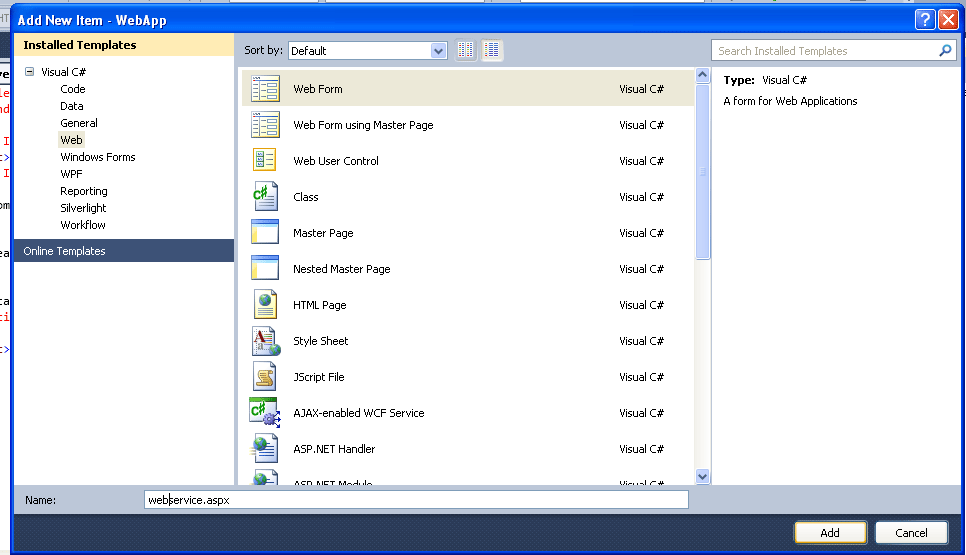Image resolution: width=966 pixels, height=555 pixels.
Task: Pick the Style Sheet template icon
Action: 266,341
